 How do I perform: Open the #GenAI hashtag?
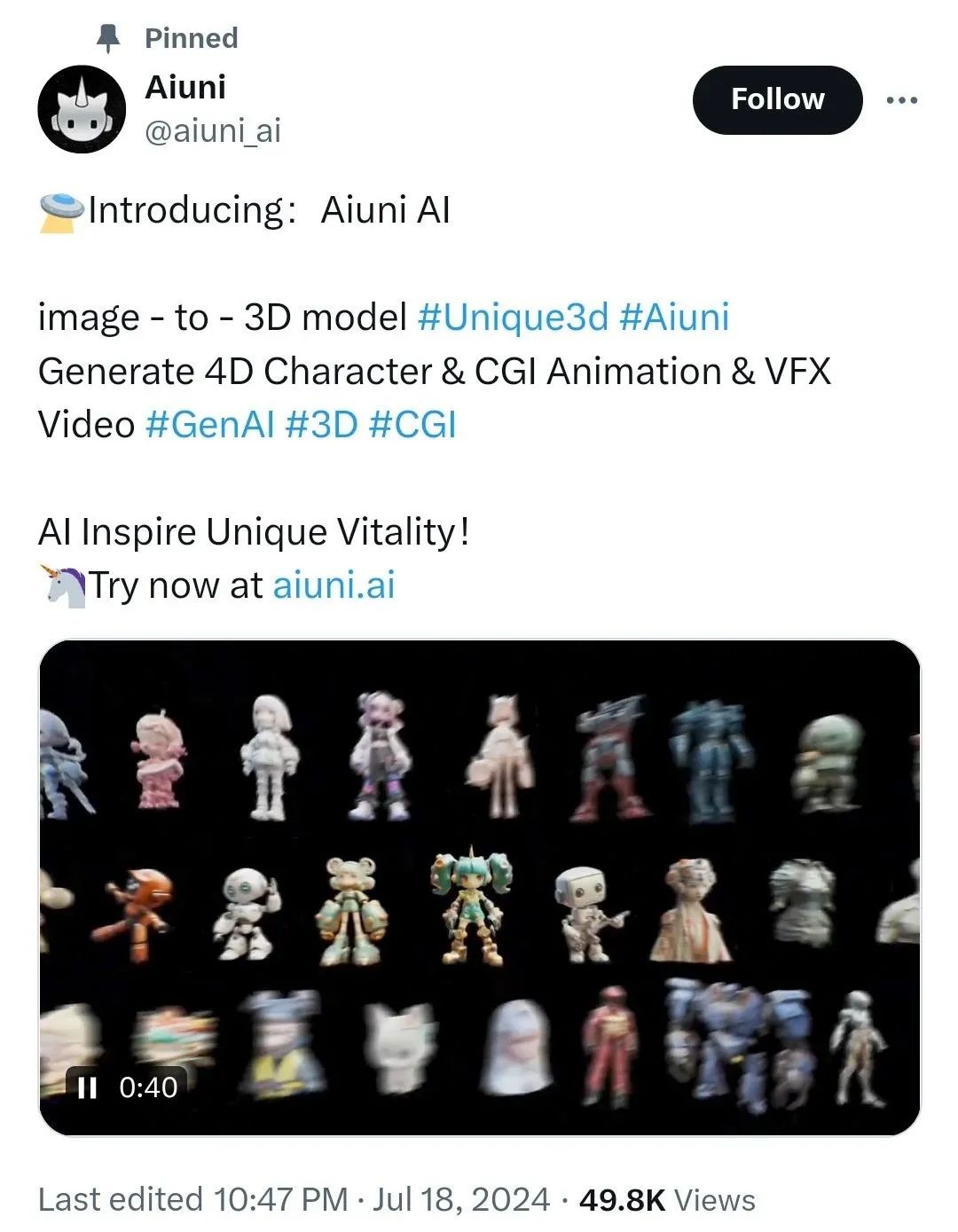click(209, 425)
